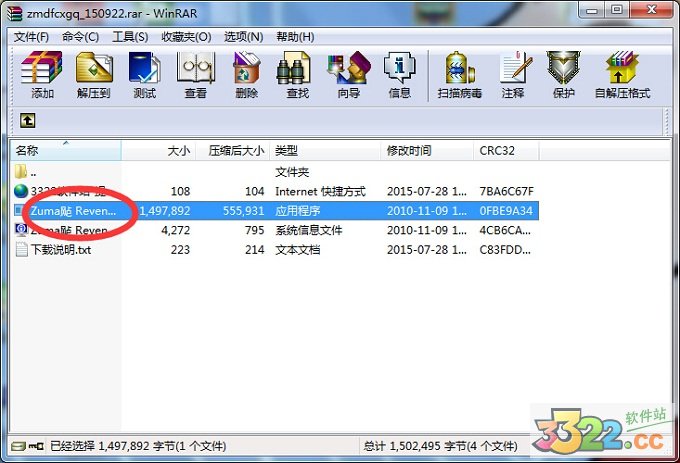This screenshot has width=680, height=463.
Task: Click the drive icon in status bar
Action: click(x=19, y=446)
